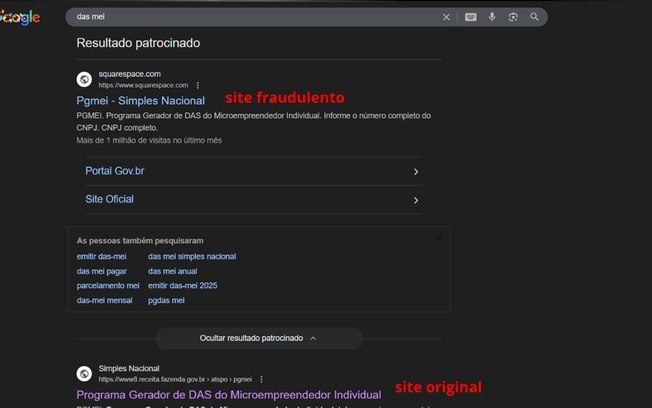Click the squarespace.com globe favicon
652x408 pixels.
click(85, 79)
